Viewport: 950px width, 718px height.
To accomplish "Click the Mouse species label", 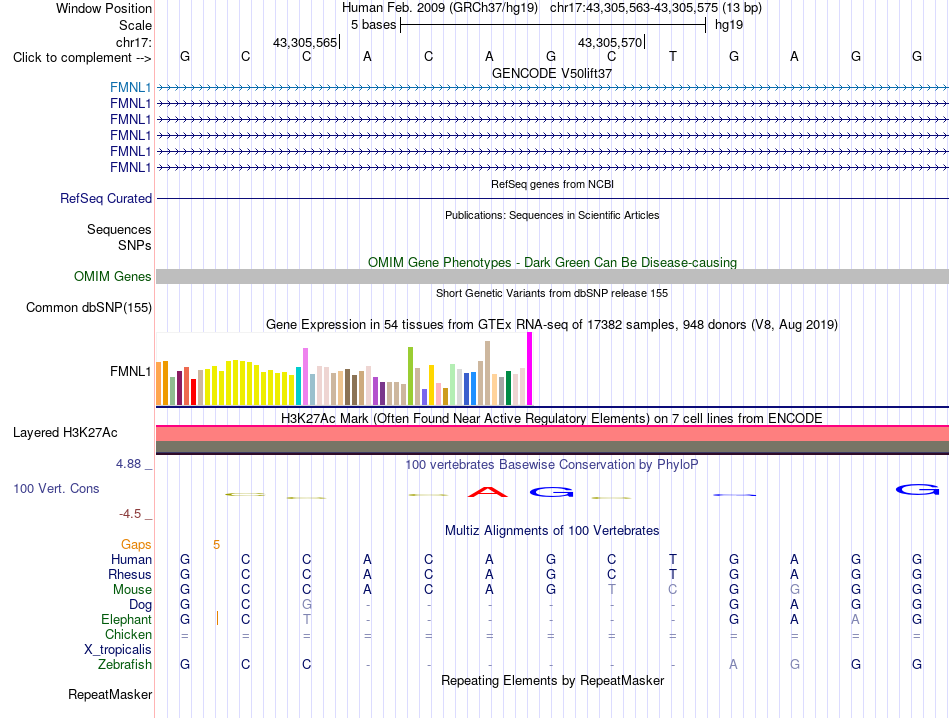I will pyautogui.click(x=132, y=590).
